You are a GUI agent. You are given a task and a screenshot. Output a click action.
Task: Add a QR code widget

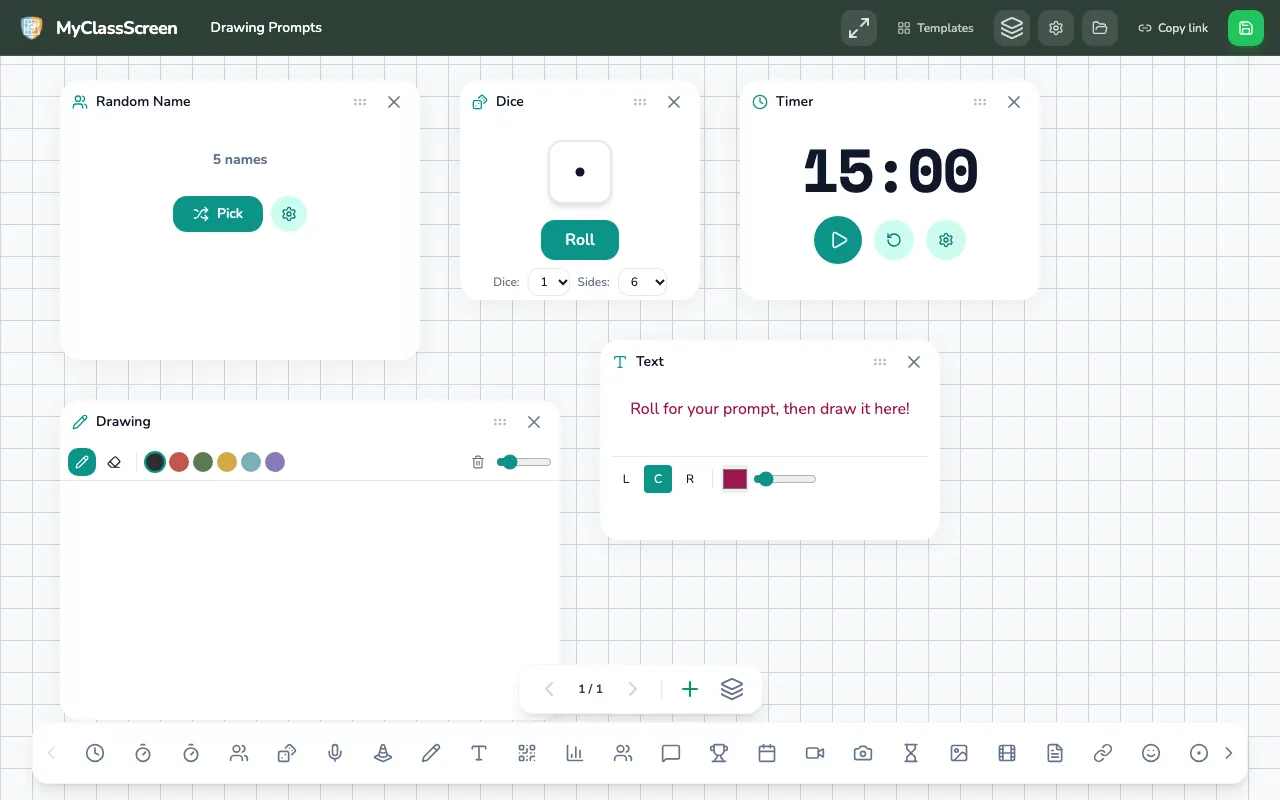(527, 753)
